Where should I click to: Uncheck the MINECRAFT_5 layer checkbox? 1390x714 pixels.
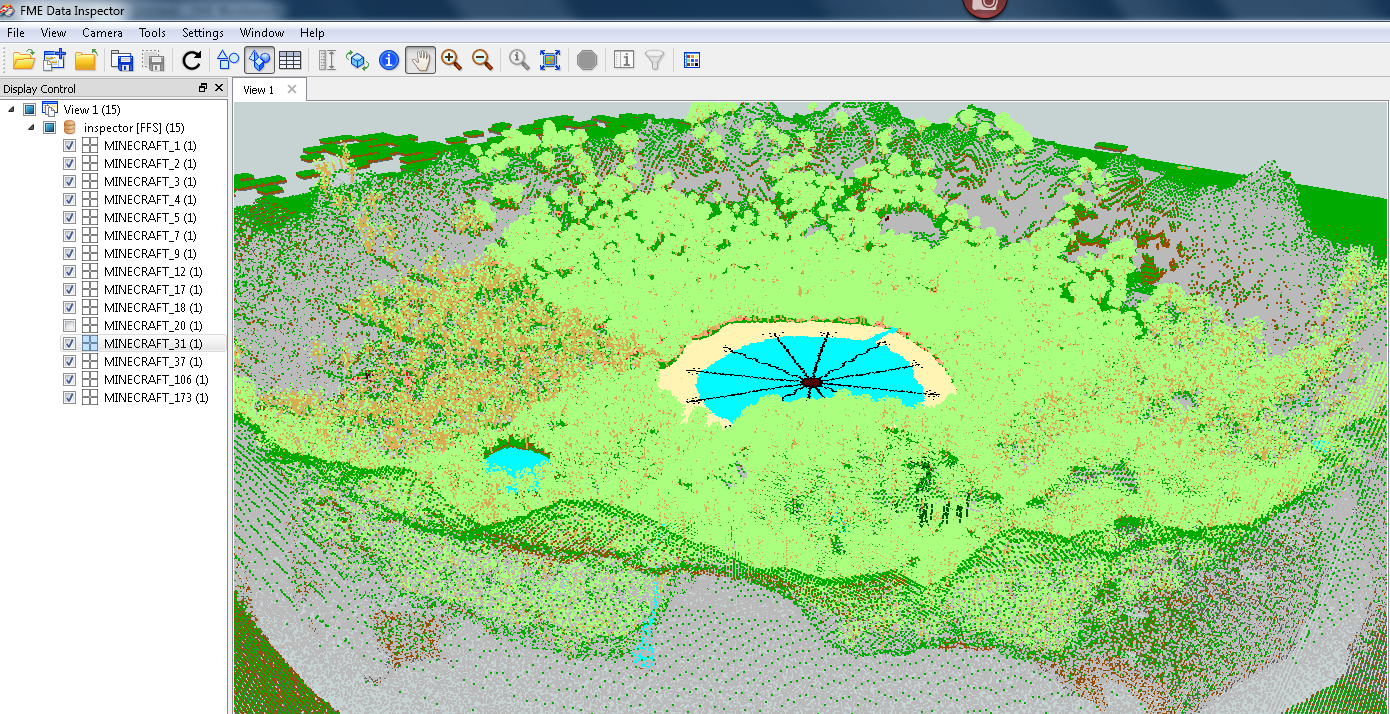(x=69, y=217)
